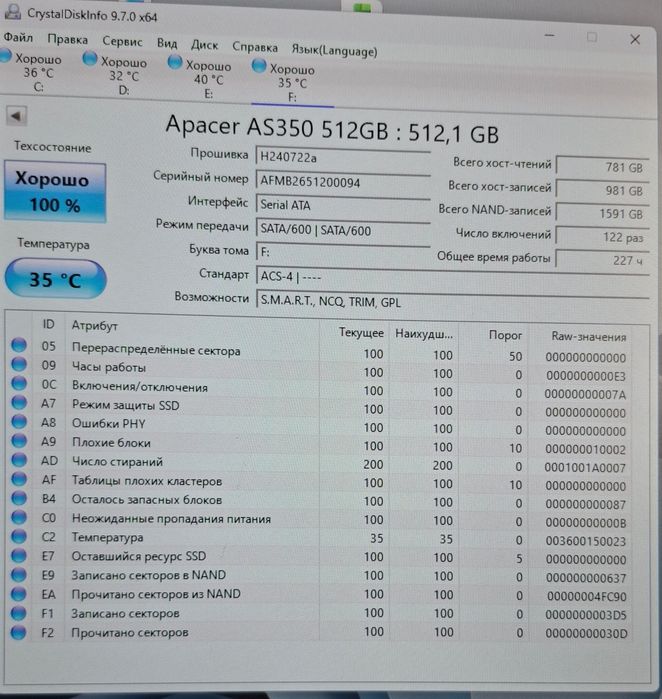The image size is (662, 699).
Task: Open the Файл menu
Action: click(x=18, y=37)
